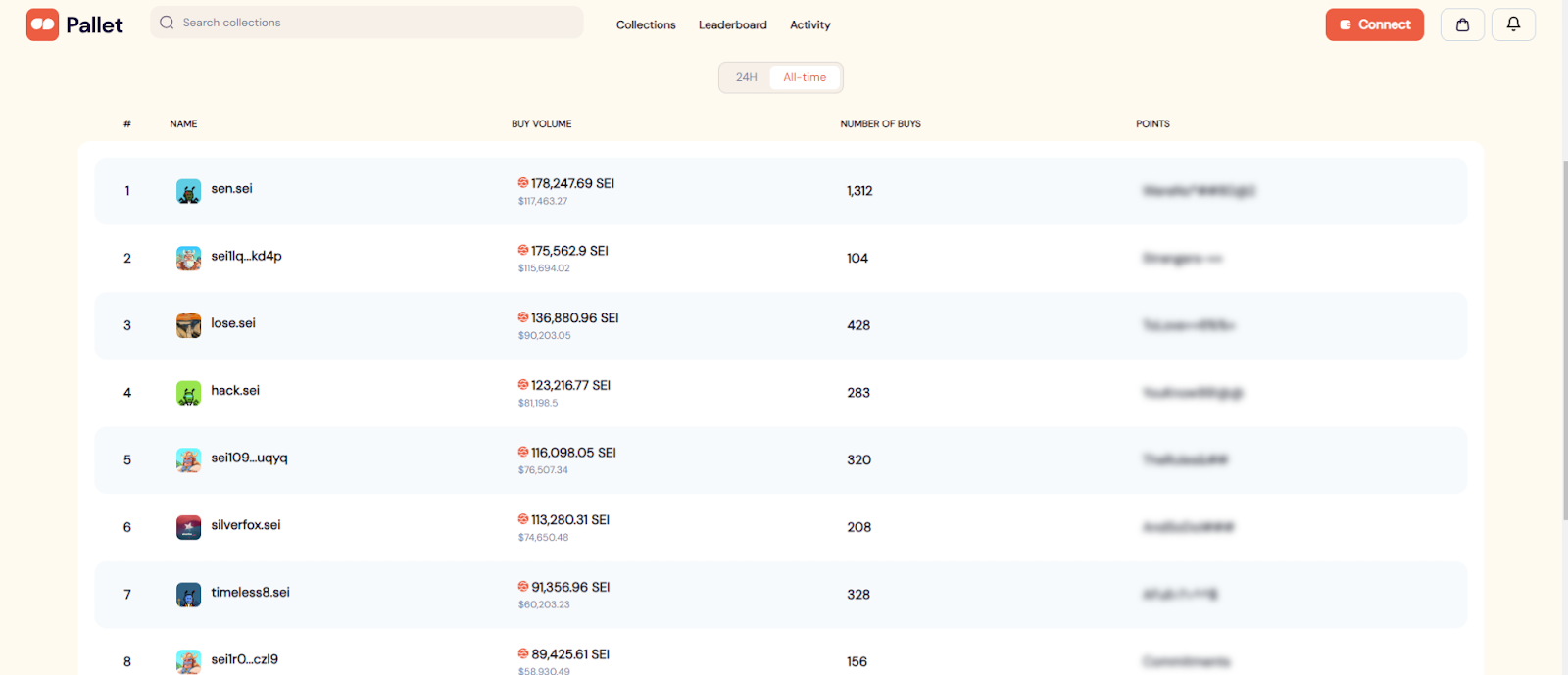The image size is (1568, 675).
Task: Click the 328 buys count
Action: [x=858, y=595]
